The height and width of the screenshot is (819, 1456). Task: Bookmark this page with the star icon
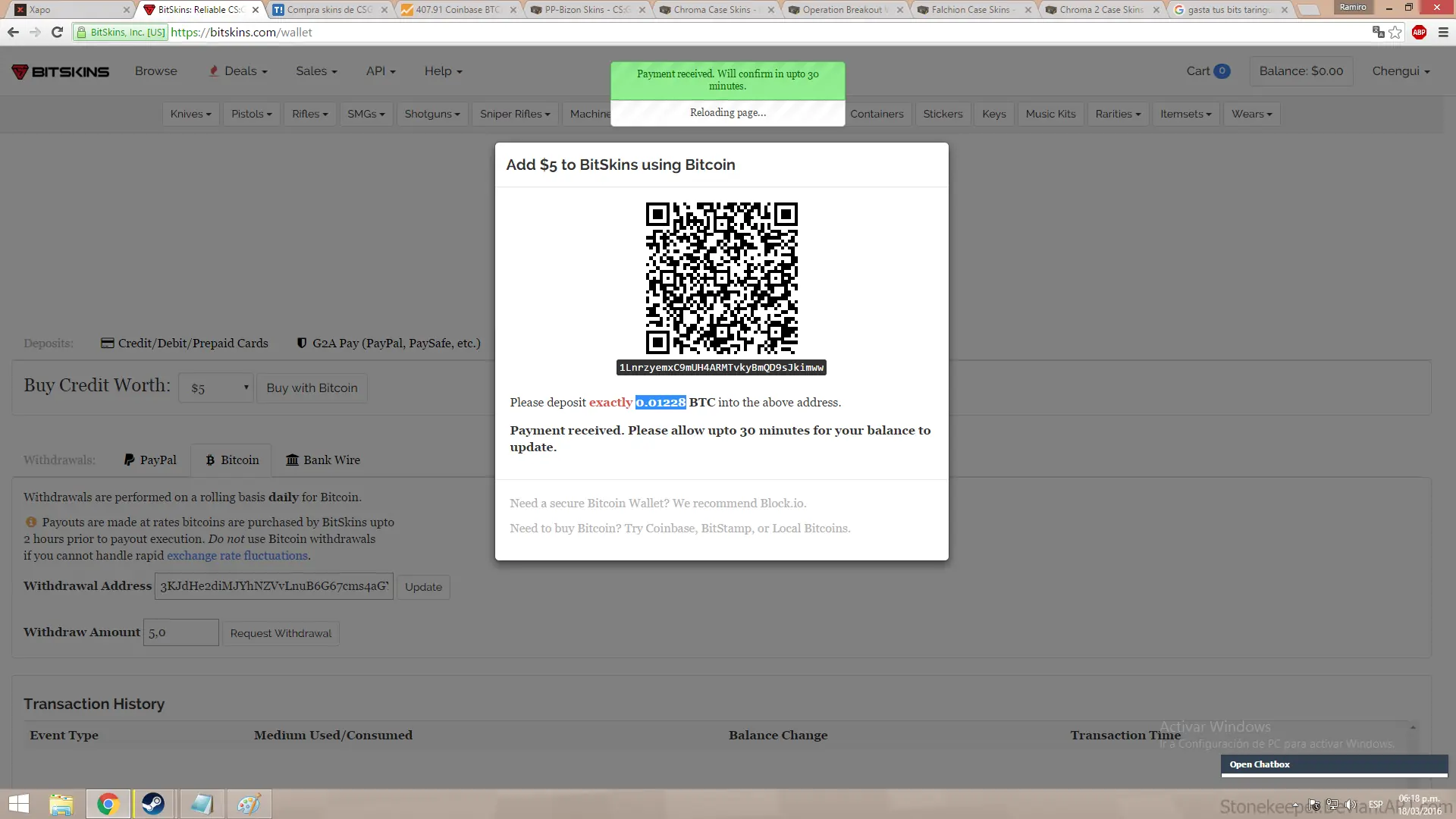pos(1395,33)
